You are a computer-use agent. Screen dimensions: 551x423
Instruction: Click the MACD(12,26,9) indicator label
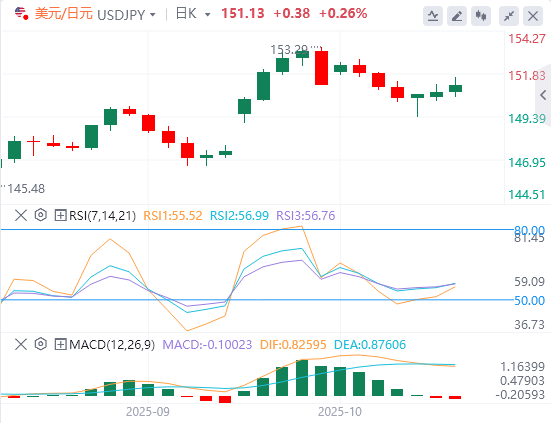click(112, 345)
